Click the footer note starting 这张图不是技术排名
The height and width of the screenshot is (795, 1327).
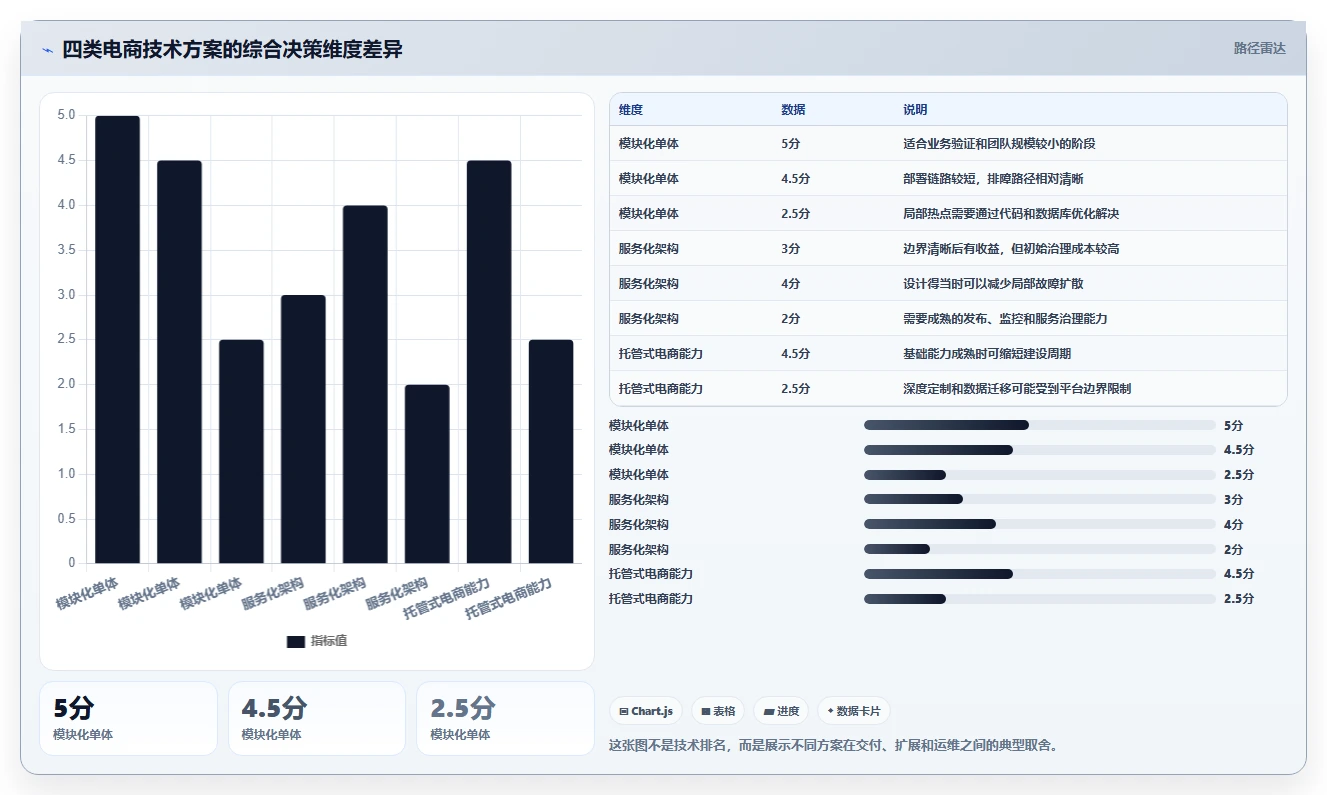(833, 745)
